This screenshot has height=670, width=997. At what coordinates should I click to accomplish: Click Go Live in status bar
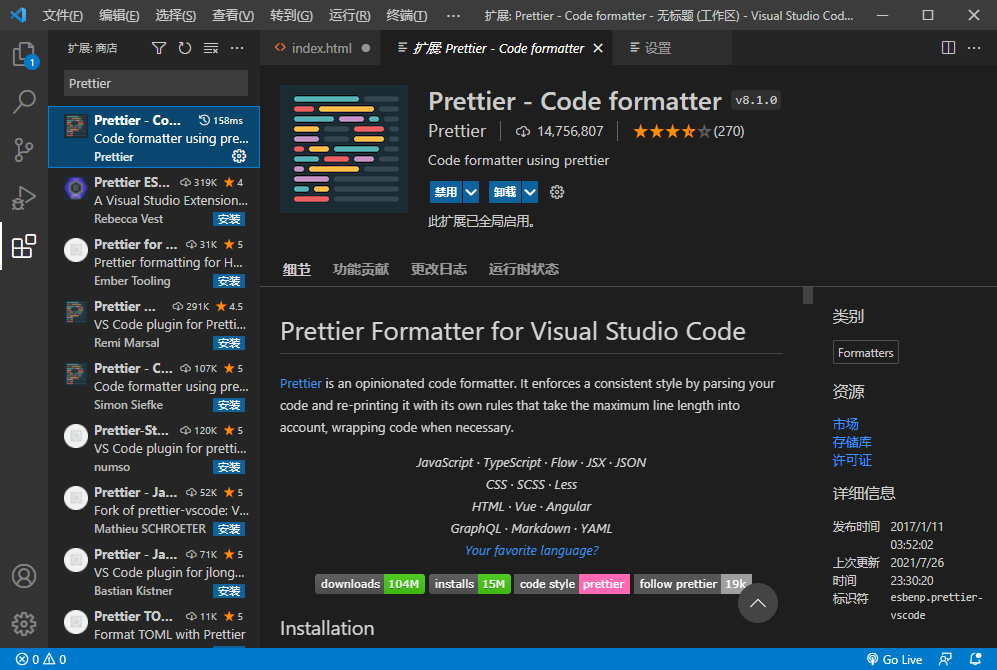point(894,659)
